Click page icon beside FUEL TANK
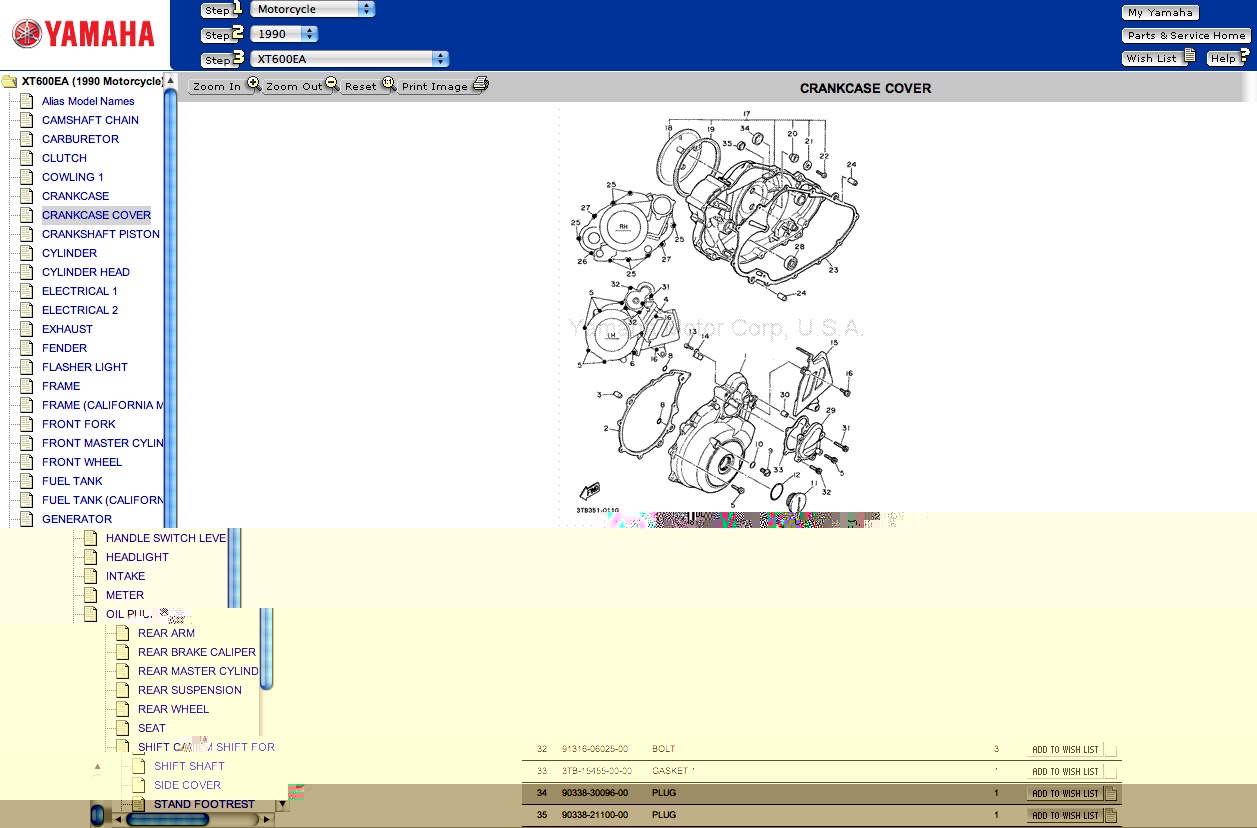Screen dimensions: 1257x828 (x=27, y=481)
